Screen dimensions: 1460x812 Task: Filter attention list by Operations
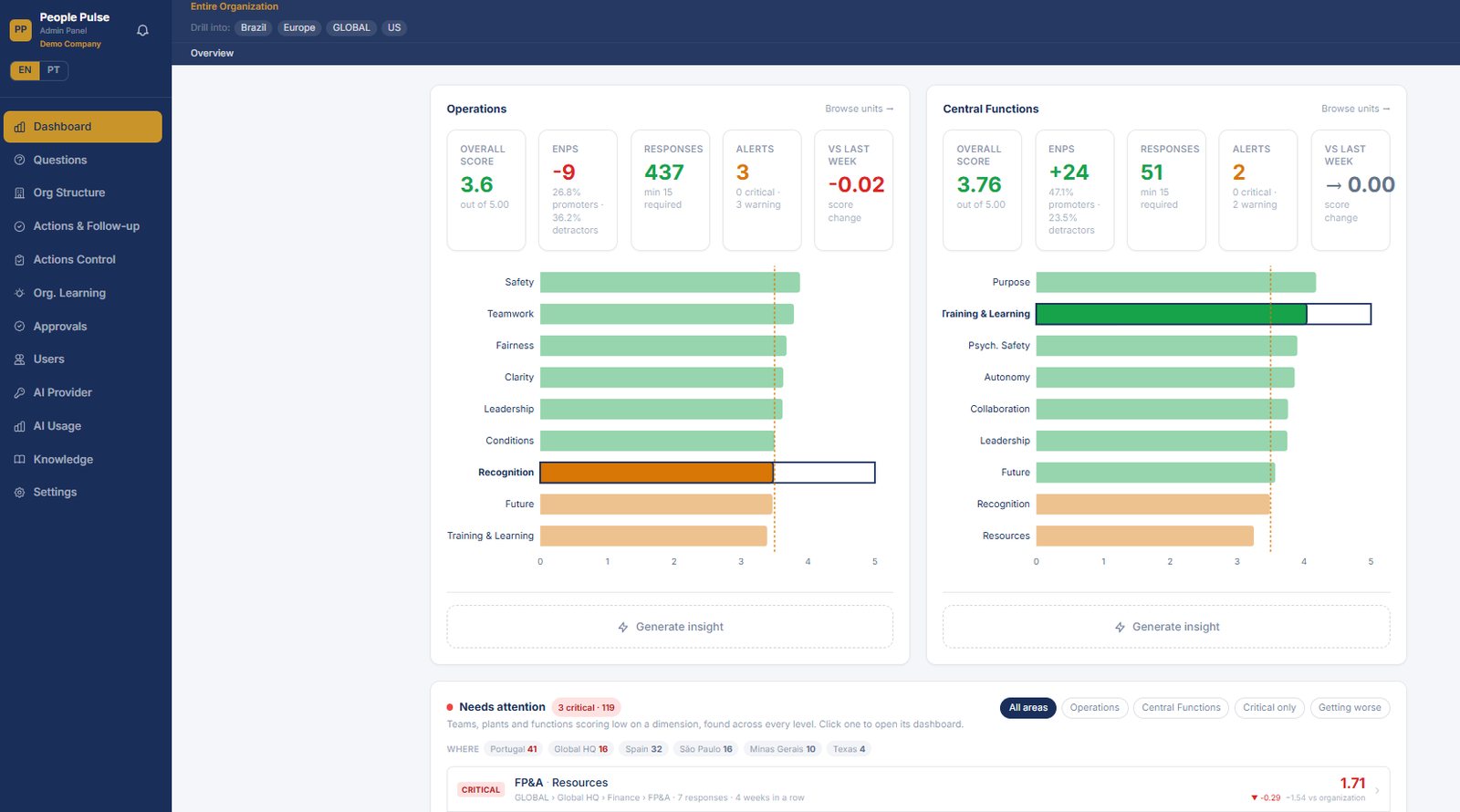(1094, 708)
